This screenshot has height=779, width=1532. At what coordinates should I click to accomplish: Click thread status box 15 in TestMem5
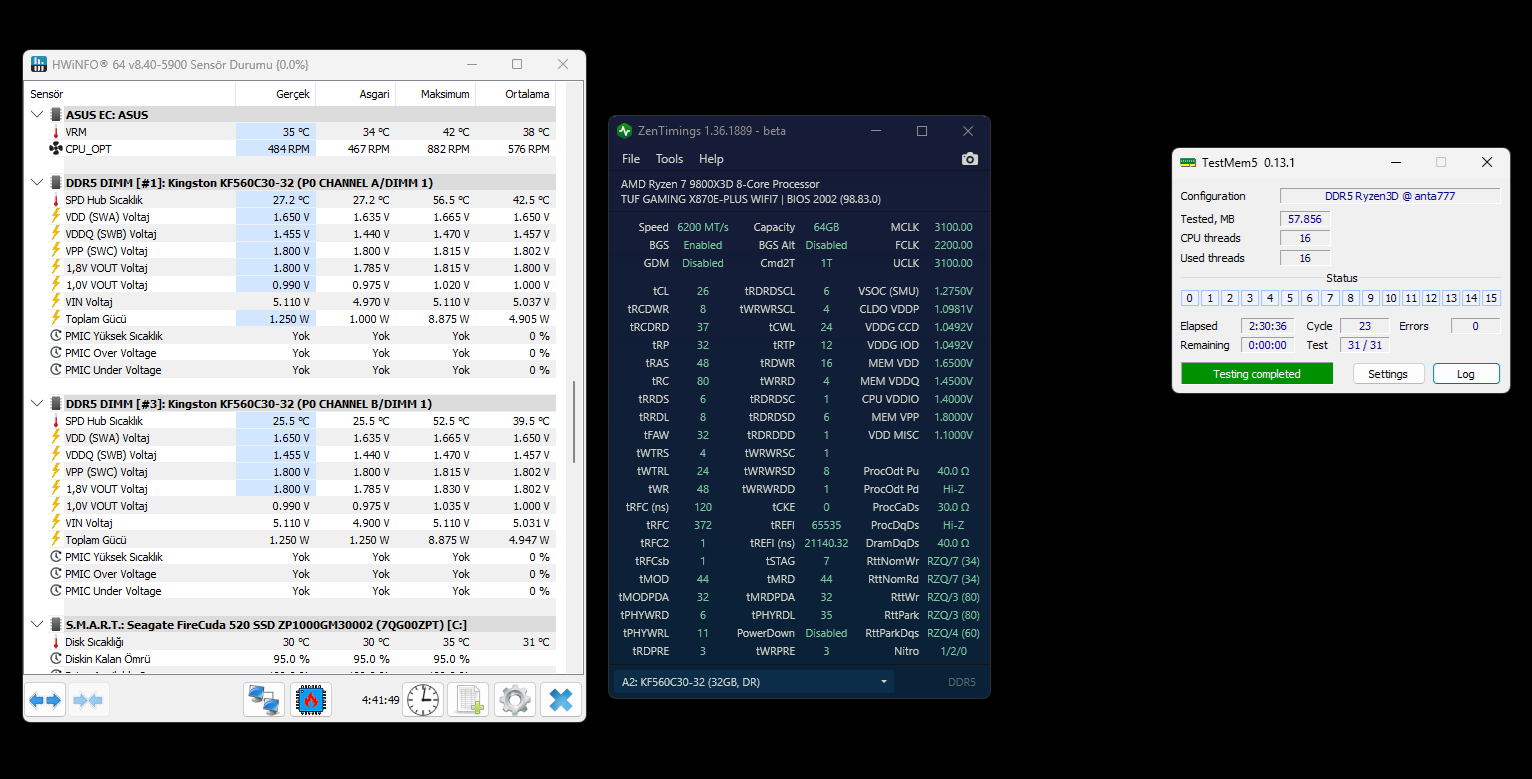(1491, 298)
